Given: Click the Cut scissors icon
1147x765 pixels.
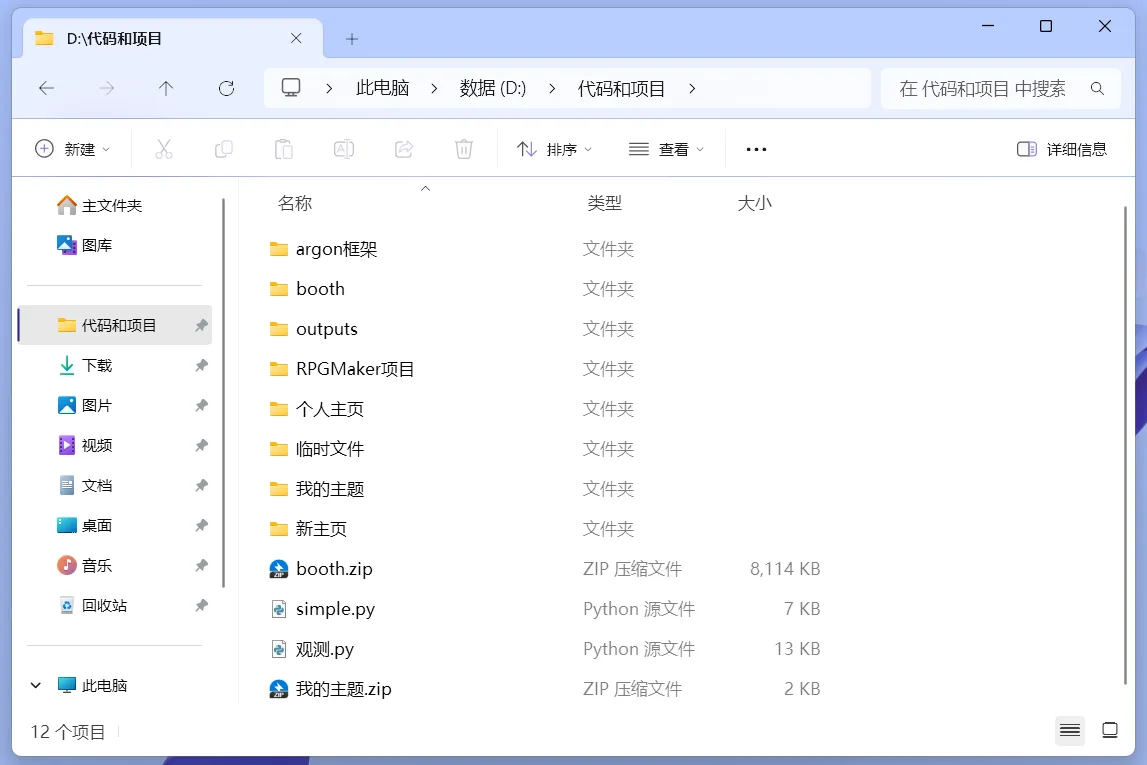Looking at the screenshot, I should pos(164,149).
